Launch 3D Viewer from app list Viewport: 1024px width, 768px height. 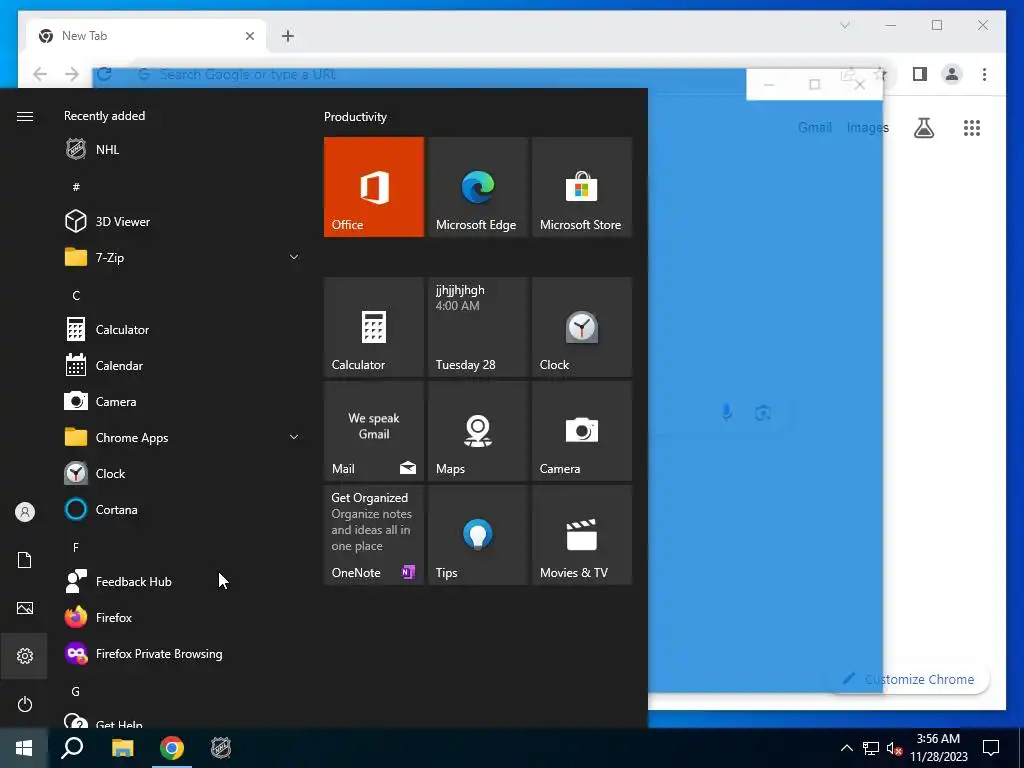tap(183, 221)
